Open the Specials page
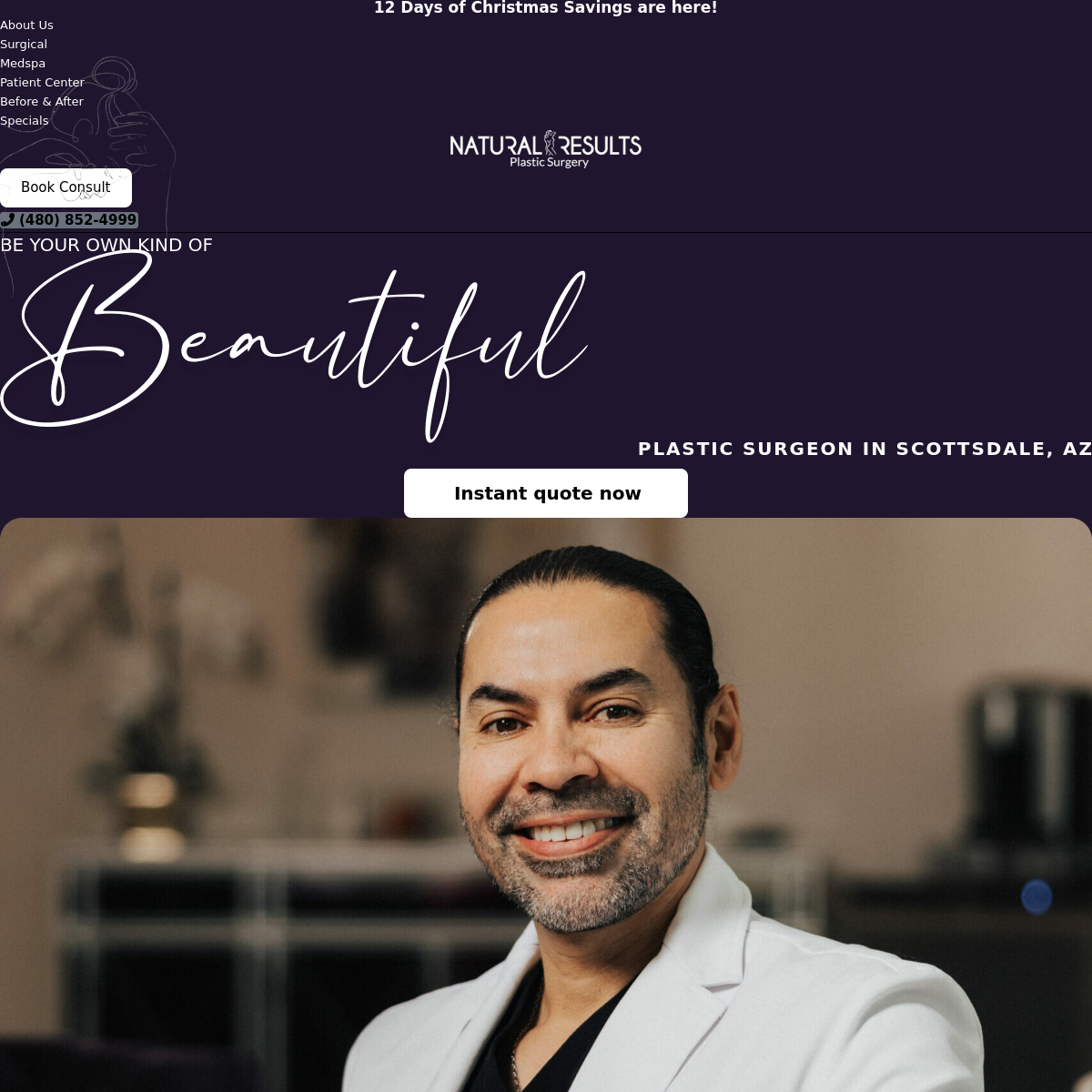1092x1092 pixels. click(25, 121)
